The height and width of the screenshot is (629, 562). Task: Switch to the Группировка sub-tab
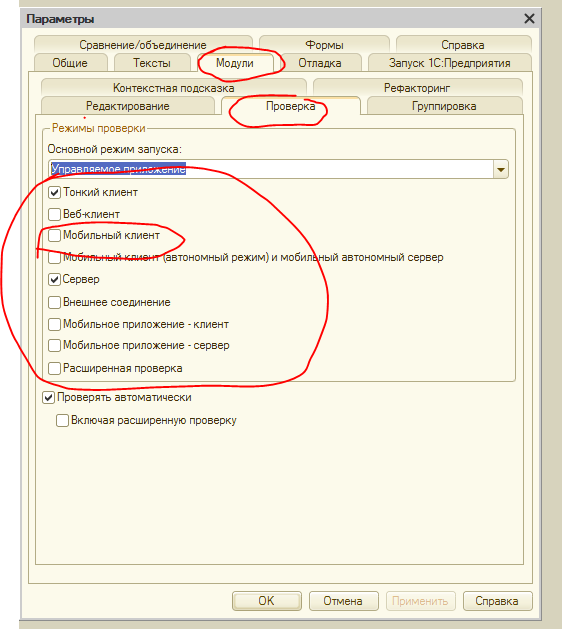coord(444,106)
